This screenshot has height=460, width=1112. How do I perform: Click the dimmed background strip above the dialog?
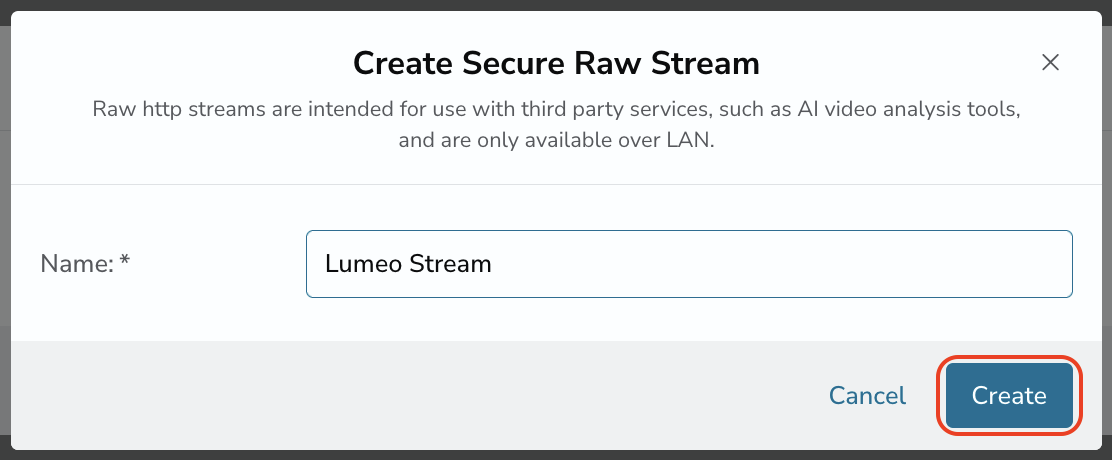(x=556, y=5)
